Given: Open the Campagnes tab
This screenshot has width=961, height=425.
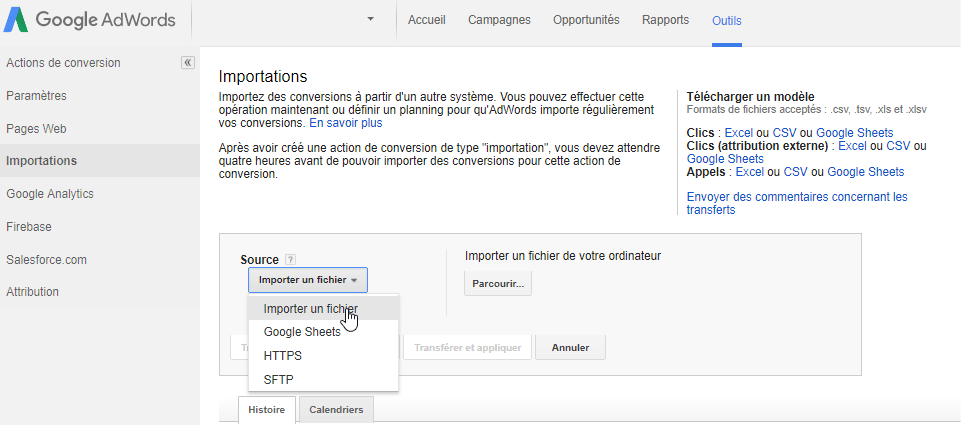Looking at the screenshot, I should pos(499,20).
